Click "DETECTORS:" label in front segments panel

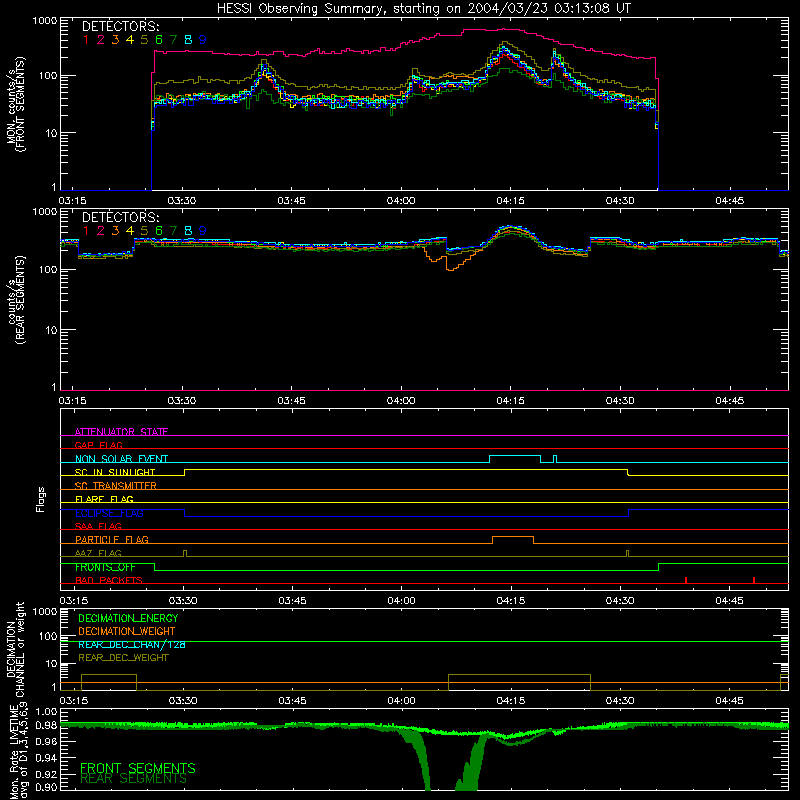(120, 26)
